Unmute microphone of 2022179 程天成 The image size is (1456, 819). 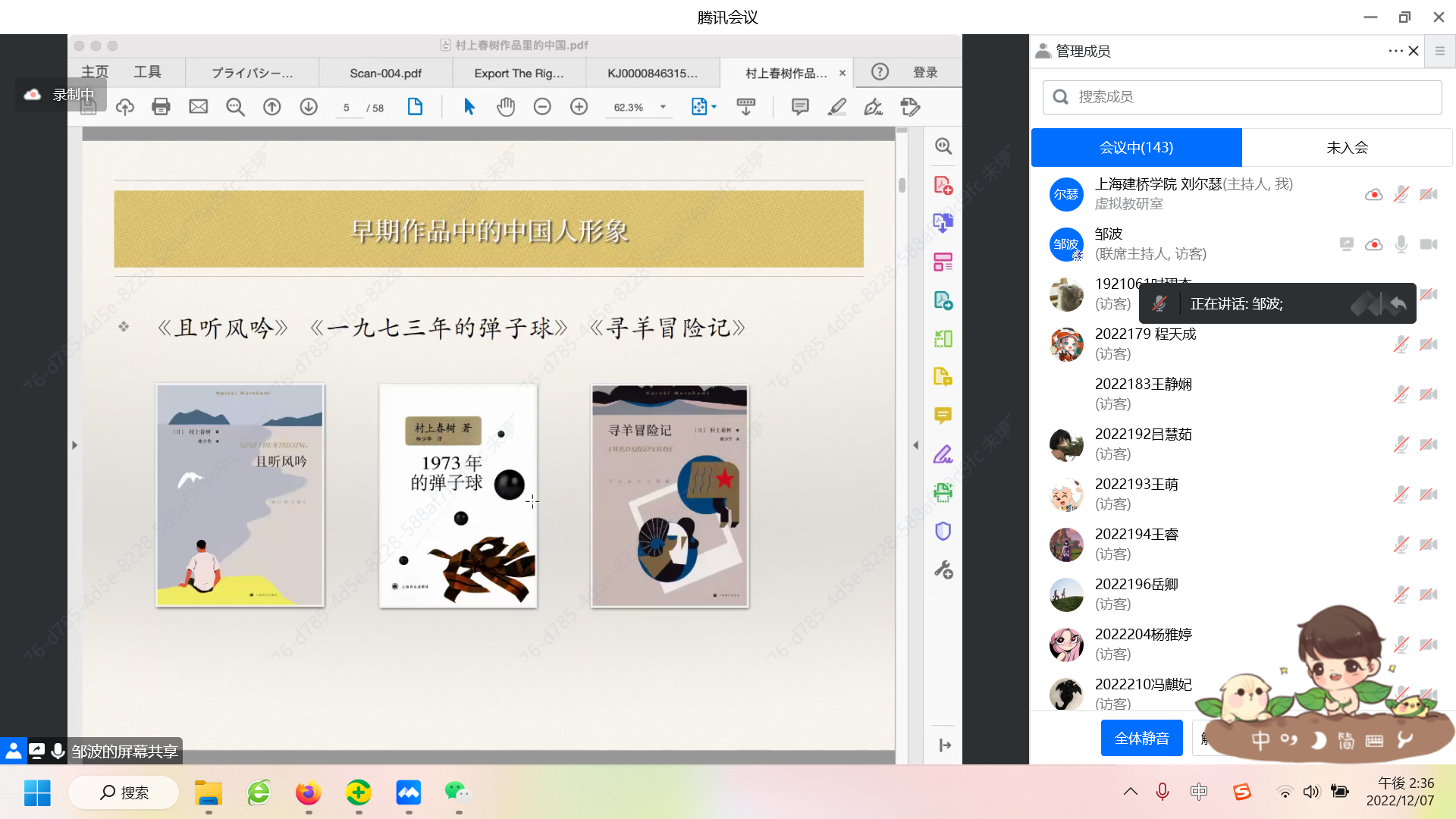(1401, 344)
